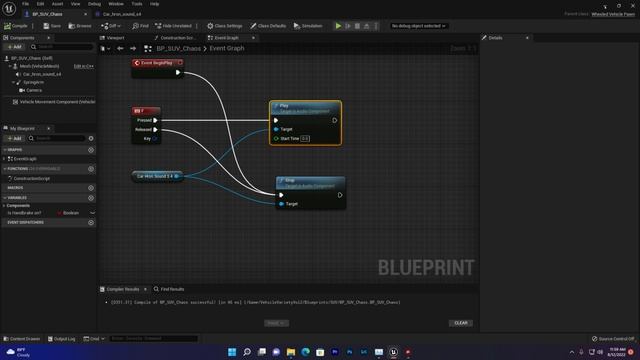This screenshot has height=360, width=640.
Task: Click the Pressed pin on F key node
Action: [155, 120]
